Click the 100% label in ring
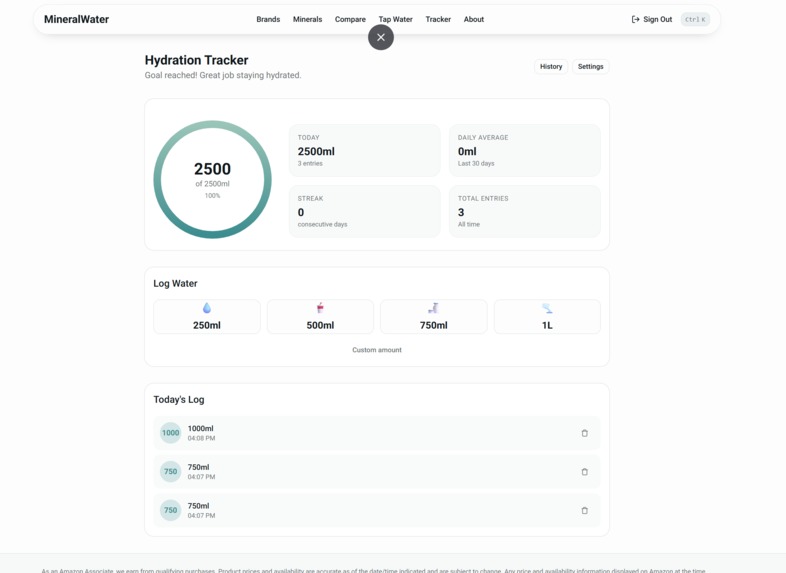The height and width of the screenshot is (573, 786). pyautogui.click(x=213, y=196)
